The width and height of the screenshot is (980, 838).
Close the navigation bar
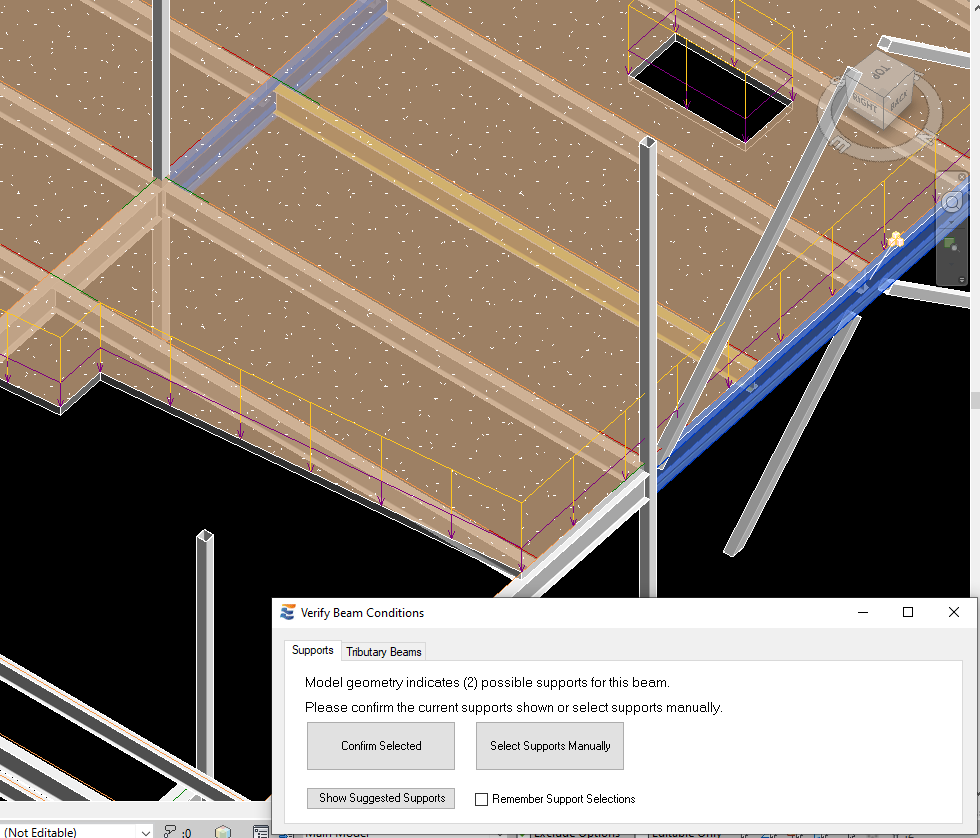pos(962,177)
